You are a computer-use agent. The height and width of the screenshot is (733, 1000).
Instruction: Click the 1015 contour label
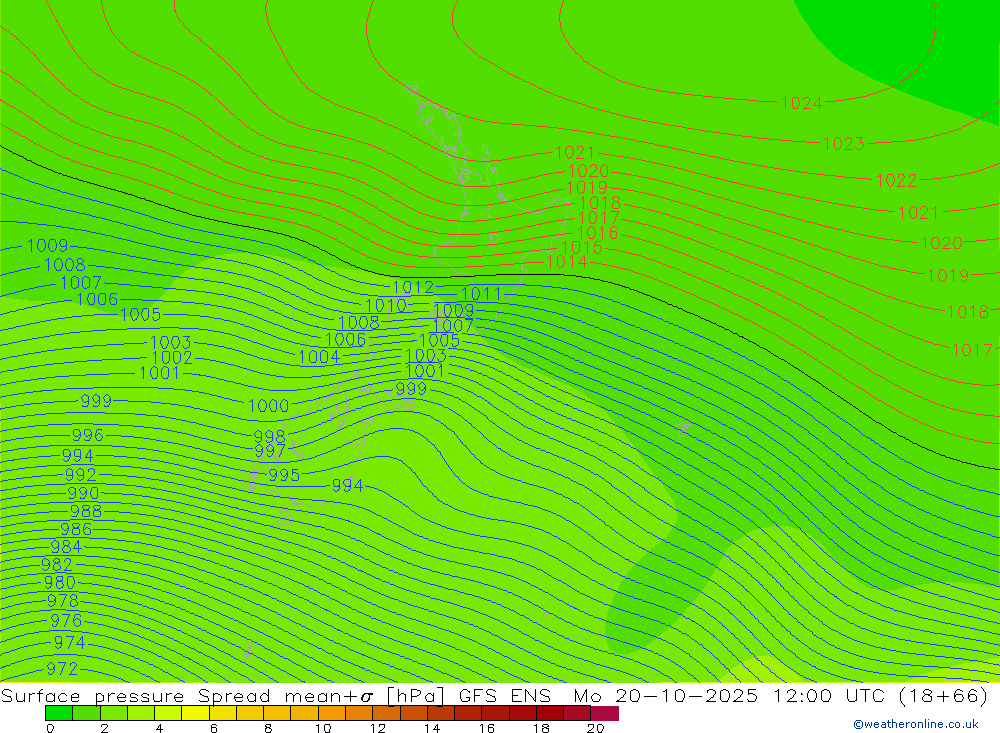click(x=582, y=248)
